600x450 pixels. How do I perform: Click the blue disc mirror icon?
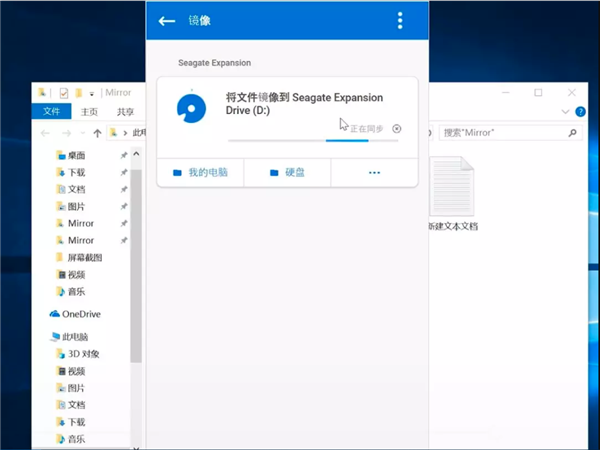[191, 108]
